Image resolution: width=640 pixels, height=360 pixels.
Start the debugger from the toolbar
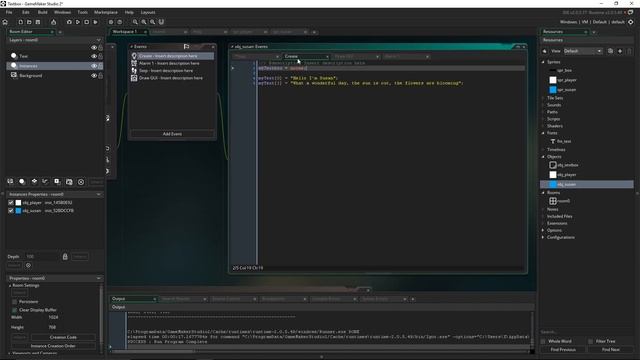pyautogui.click(x=69, y=22)
